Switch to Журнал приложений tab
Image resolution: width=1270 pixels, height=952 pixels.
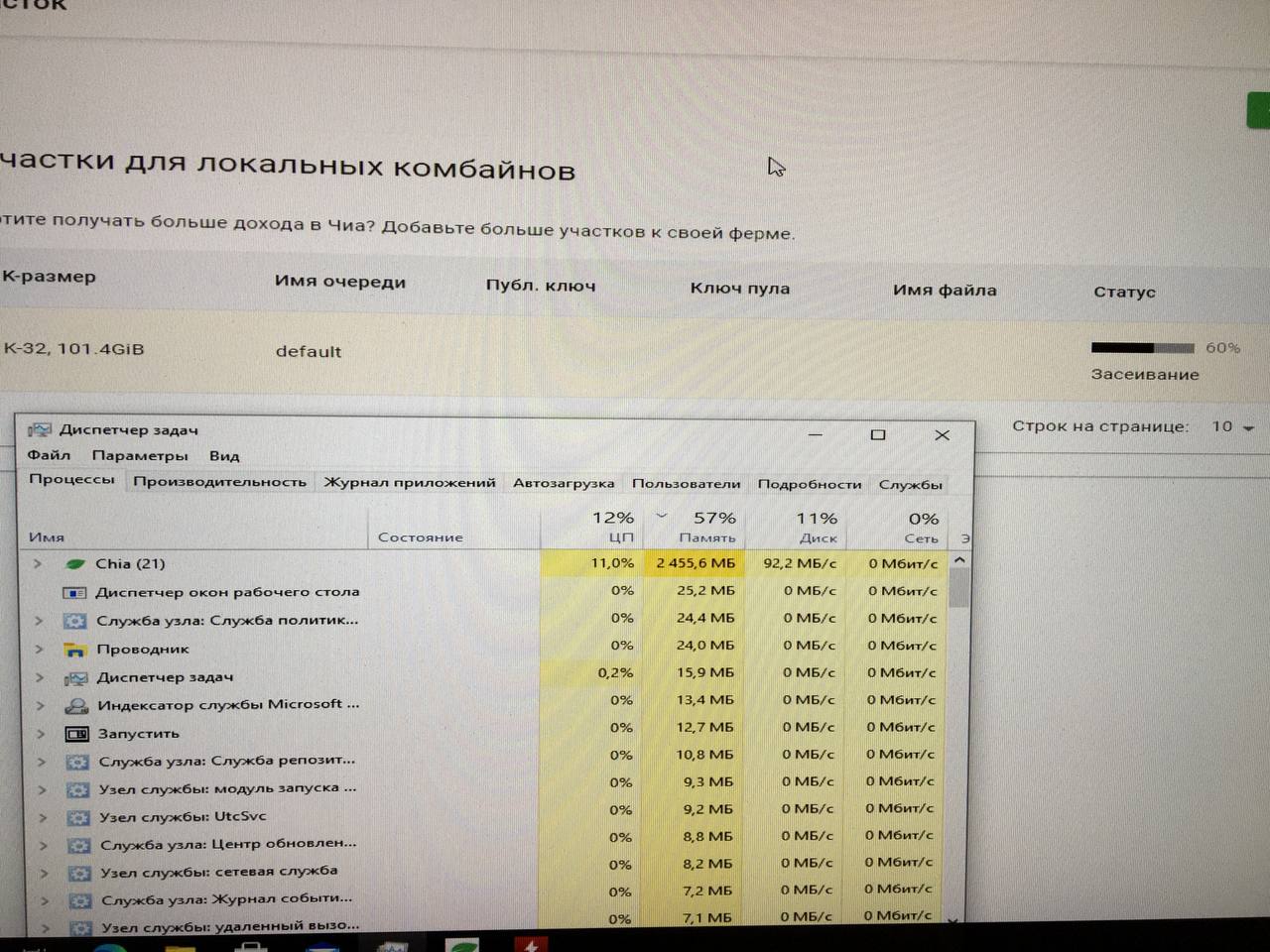[x=410, y=483]
